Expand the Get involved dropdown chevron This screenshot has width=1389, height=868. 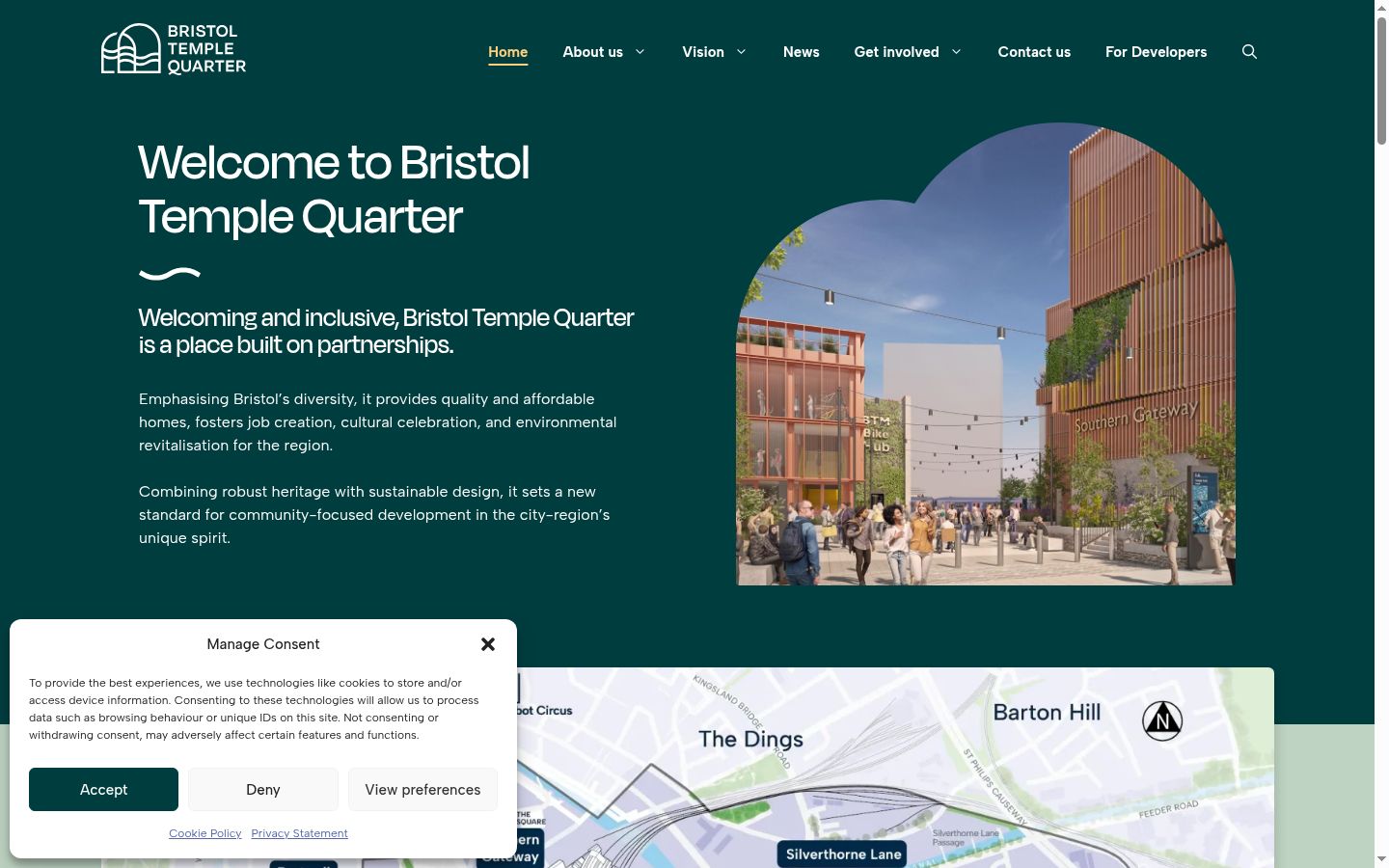pos(956,52)
